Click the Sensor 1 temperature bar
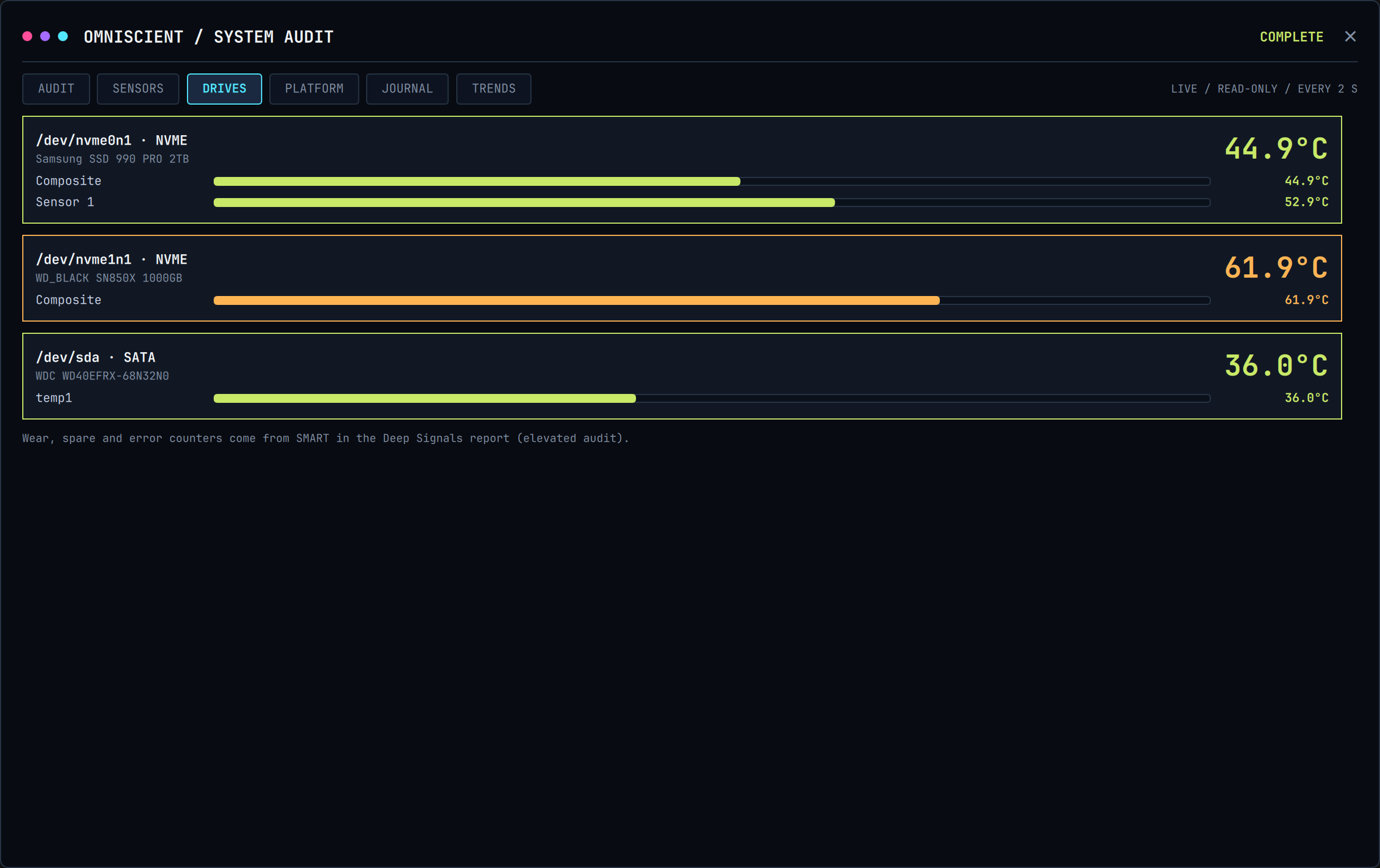 click(712, 202)
